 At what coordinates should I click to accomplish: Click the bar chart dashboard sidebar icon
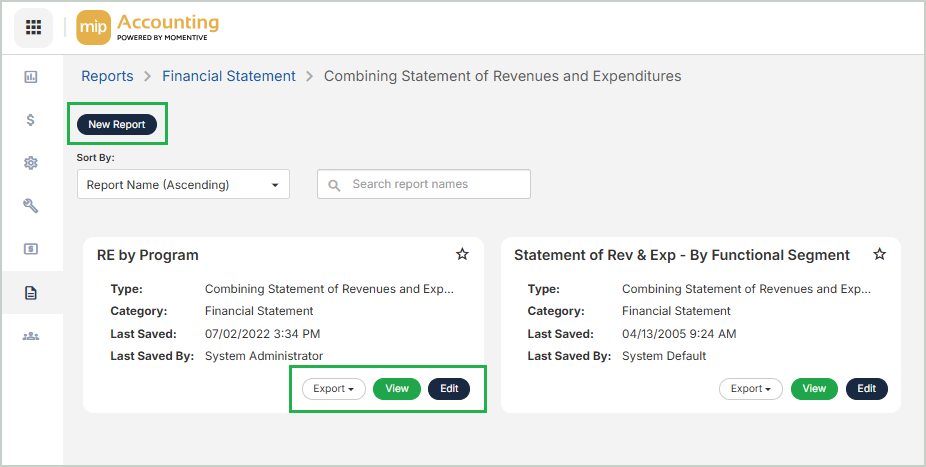click(x=31, y=77)
